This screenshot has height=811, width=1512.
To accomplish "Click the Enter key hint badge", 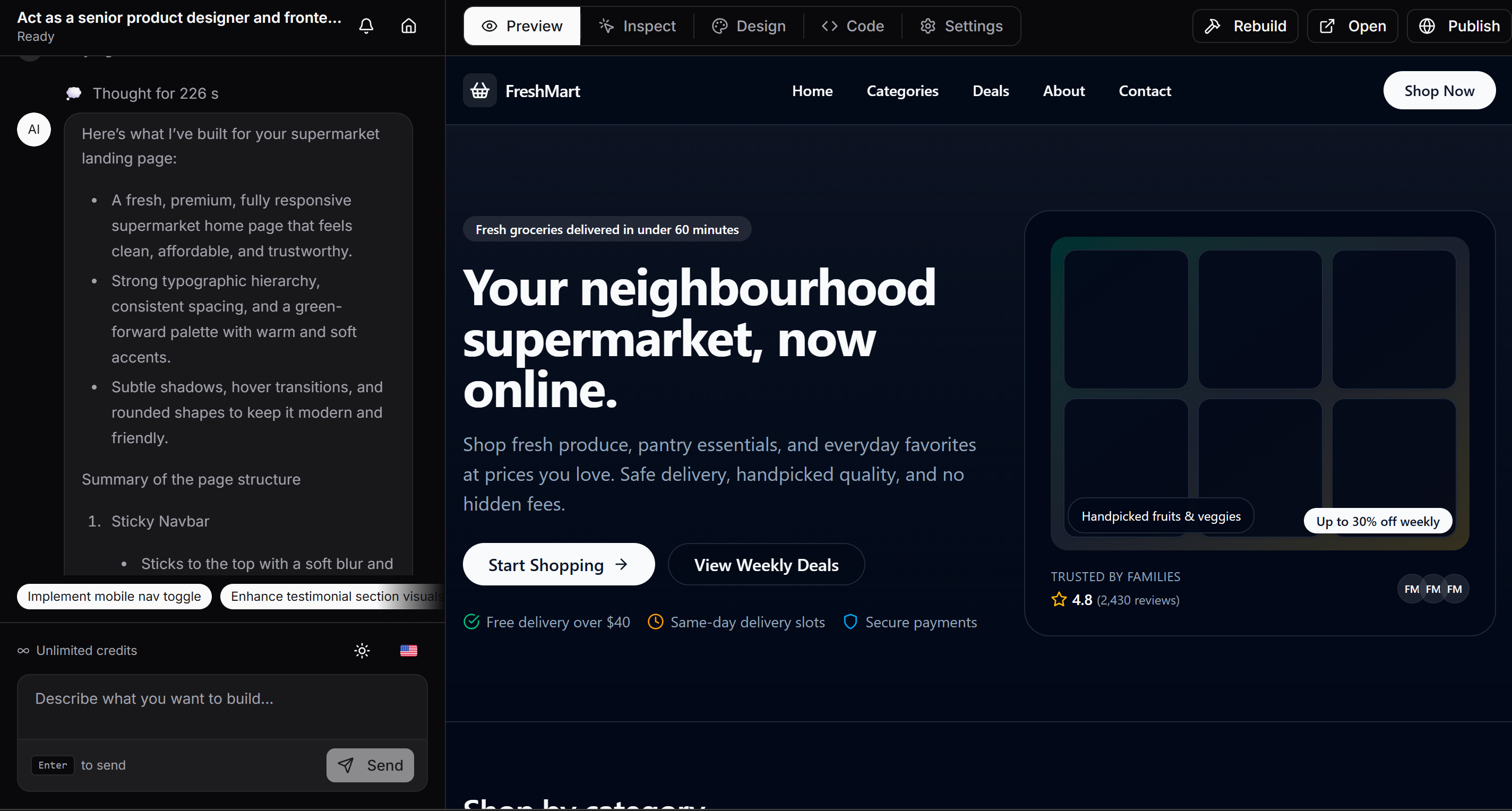I will click(x=53, y=765).
